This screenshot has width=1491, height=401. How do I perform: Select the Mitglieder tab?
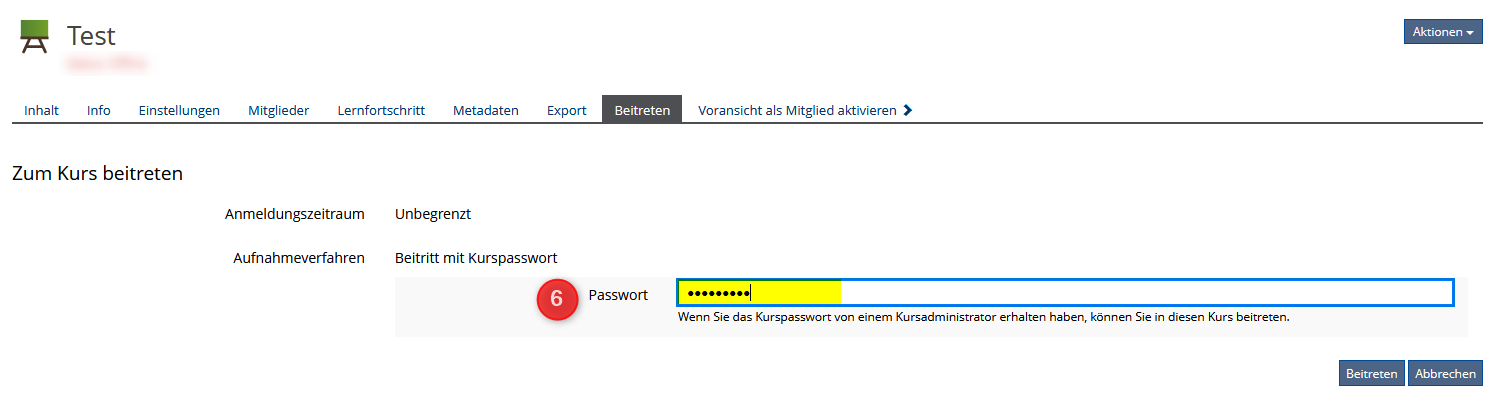[x=278, y=110]
